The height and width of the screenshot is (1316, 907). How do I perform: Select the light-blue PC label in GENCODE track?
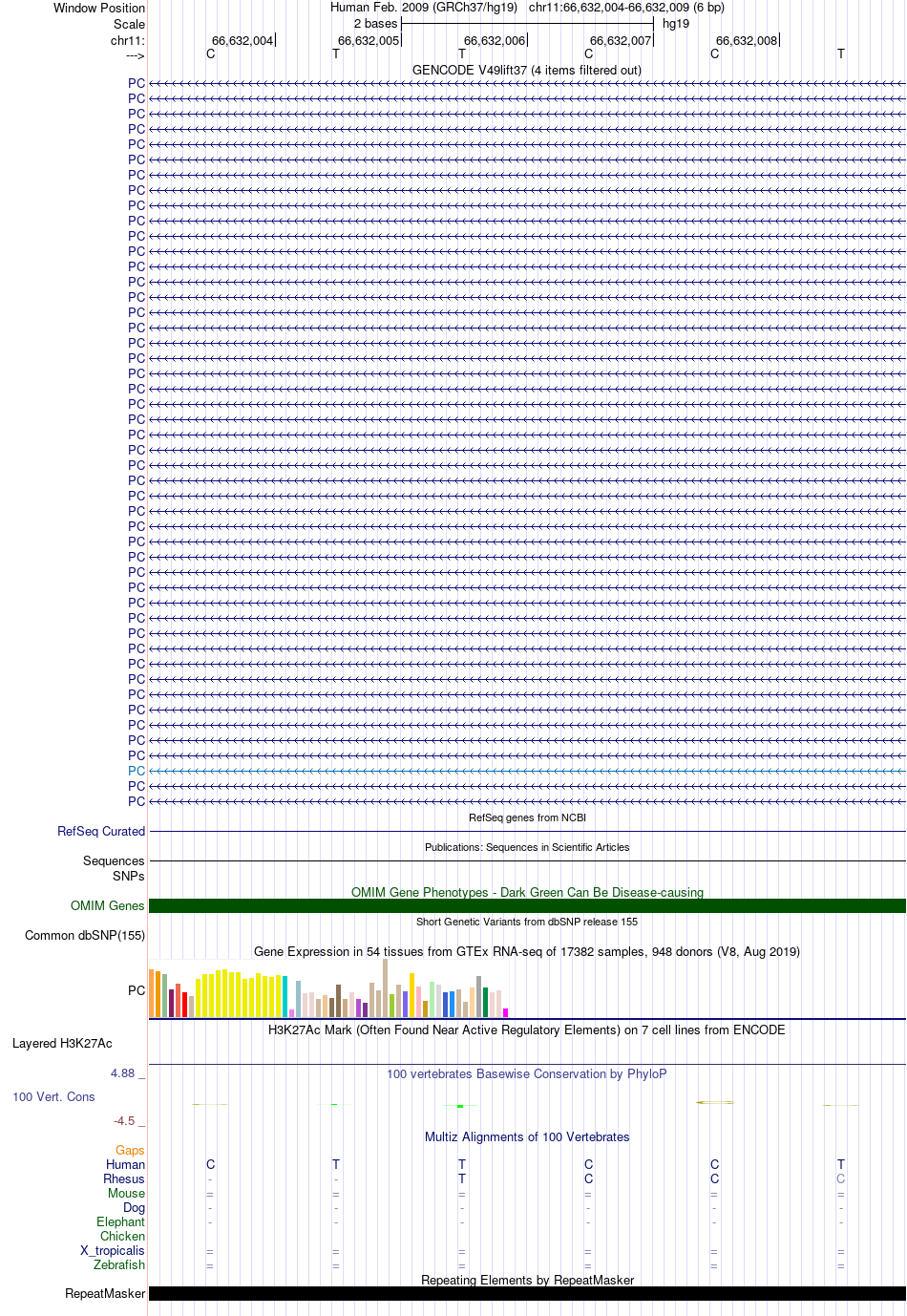pos(137,771)
